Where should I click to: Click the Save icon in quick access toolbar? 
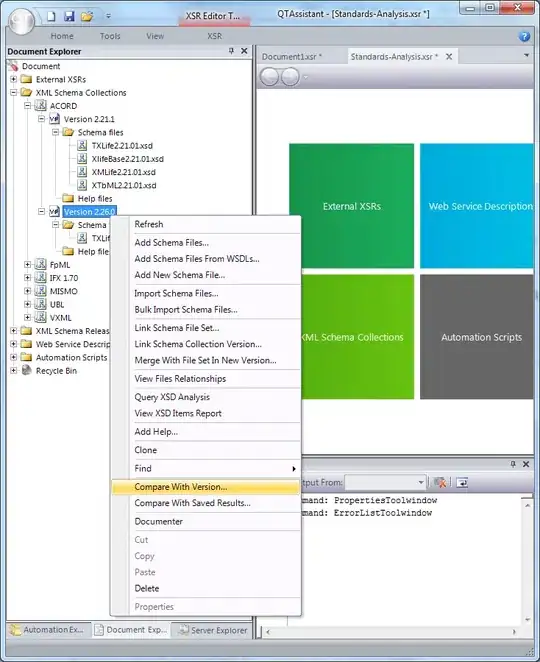coord(69,16)
